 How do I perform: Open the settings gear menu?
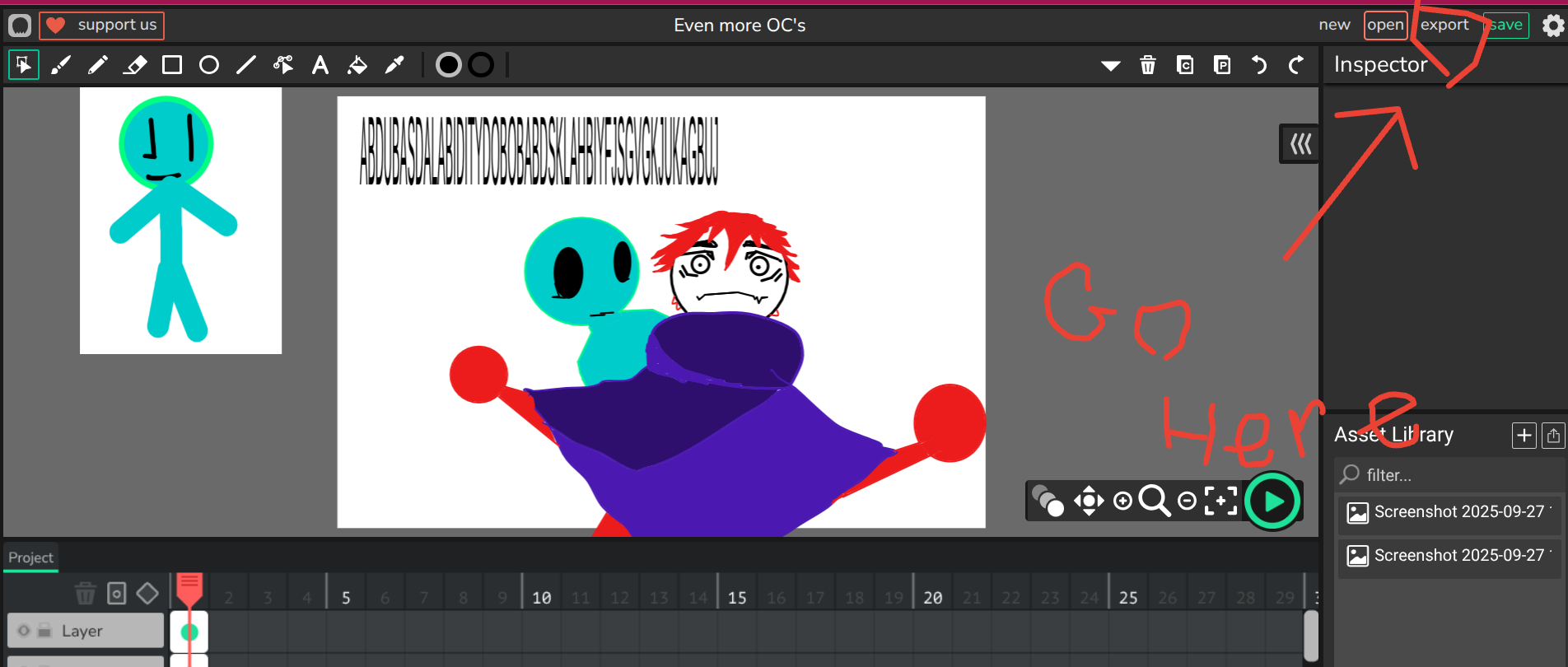click(x=1552, y=26)
